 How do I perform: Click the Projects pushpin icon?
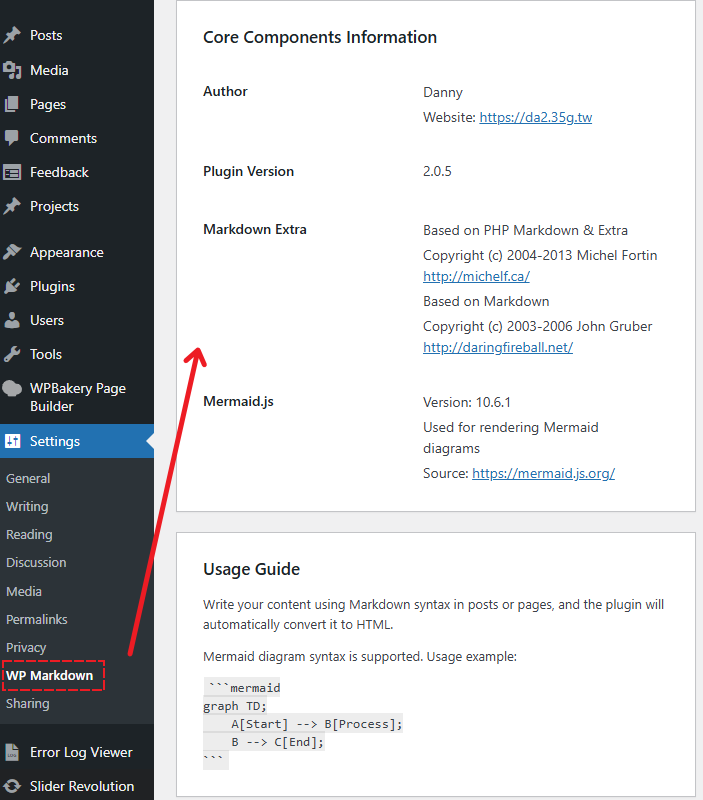[x=12, y=206]
